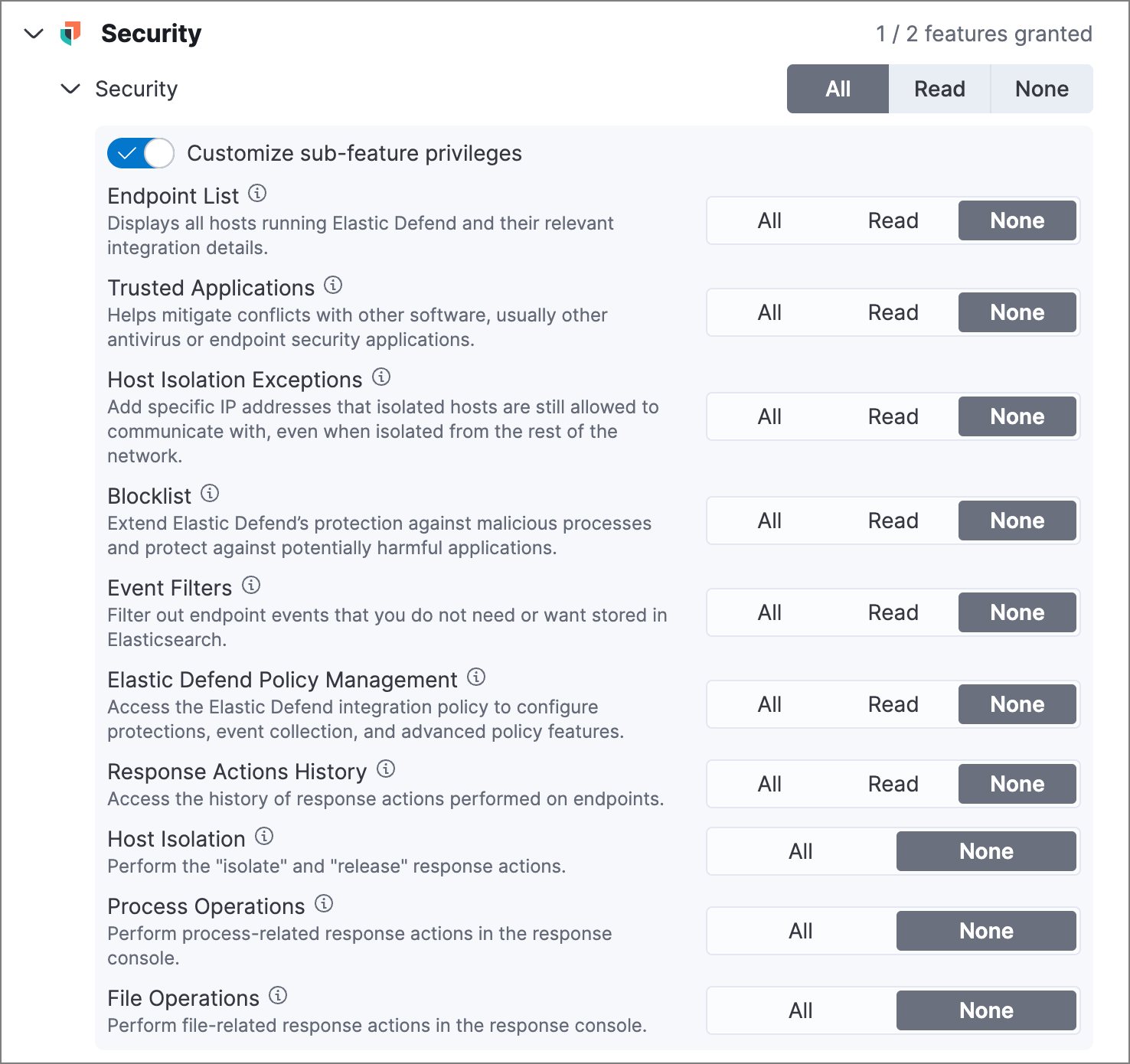Screen dimensions: 1130x1064
Task: Select the Read tab for Security
Action: tap(939, 89)
